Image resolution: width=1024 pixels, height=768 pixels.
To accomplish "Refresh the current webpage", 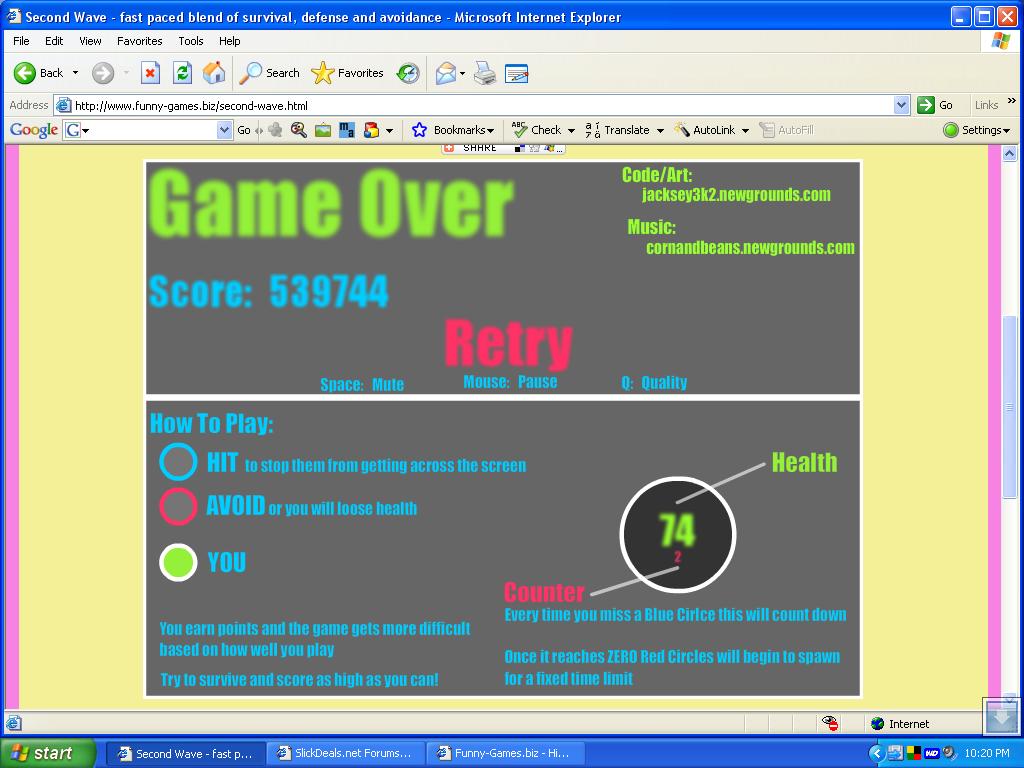I will pos(181,73).
